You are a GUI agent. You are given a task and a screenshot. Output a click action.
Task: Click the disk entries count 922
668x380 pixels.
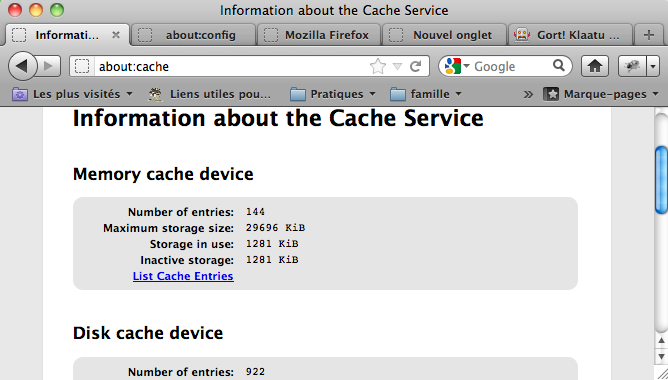pyautogui.click(x=255, y=371)
